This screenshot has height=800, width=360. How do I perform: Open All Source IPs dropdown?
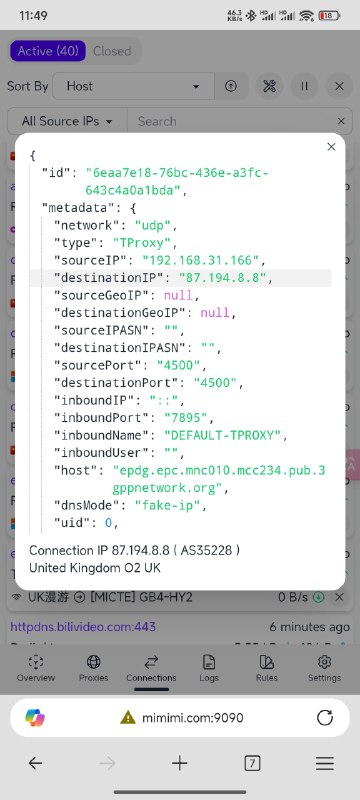click(67, 121)
